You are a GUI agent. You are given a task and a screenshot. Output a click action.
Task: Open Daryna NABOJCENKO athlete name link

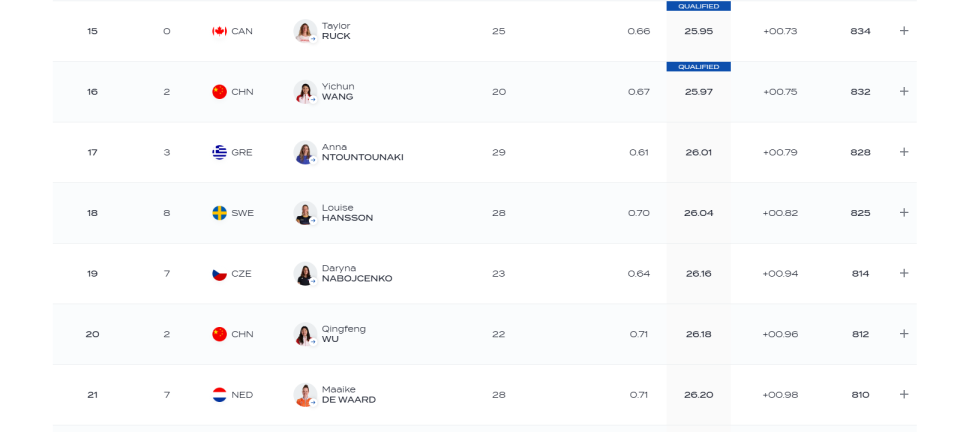(357, 274)
